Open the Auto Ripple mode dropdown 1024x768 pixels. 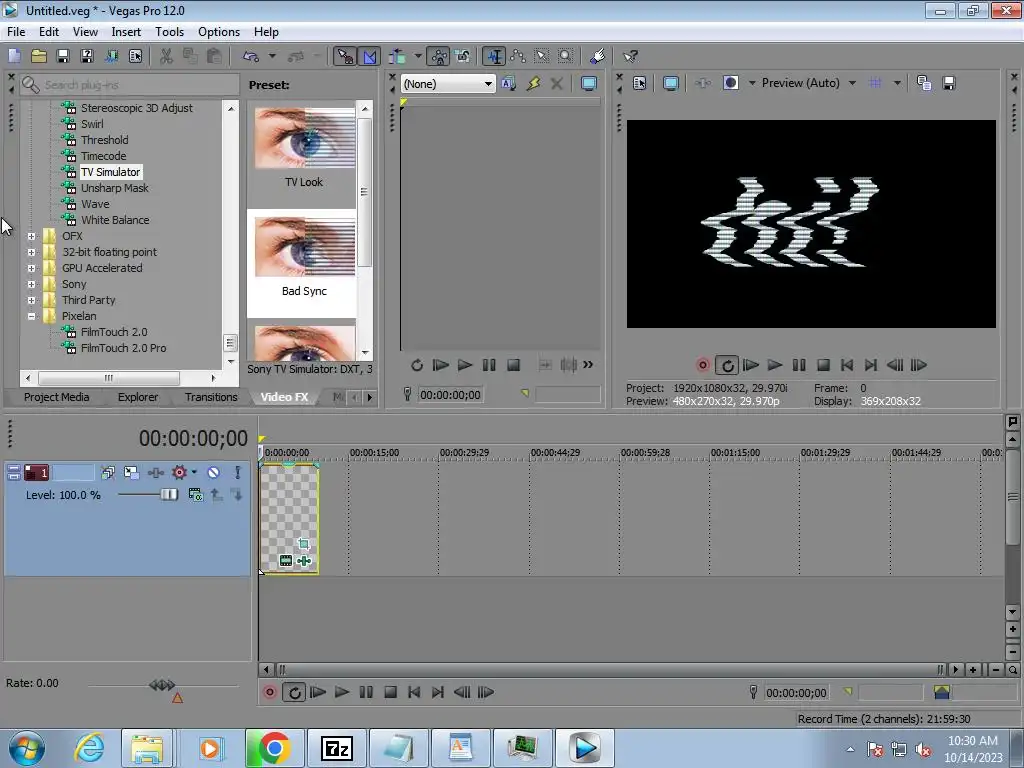[418, 56]
